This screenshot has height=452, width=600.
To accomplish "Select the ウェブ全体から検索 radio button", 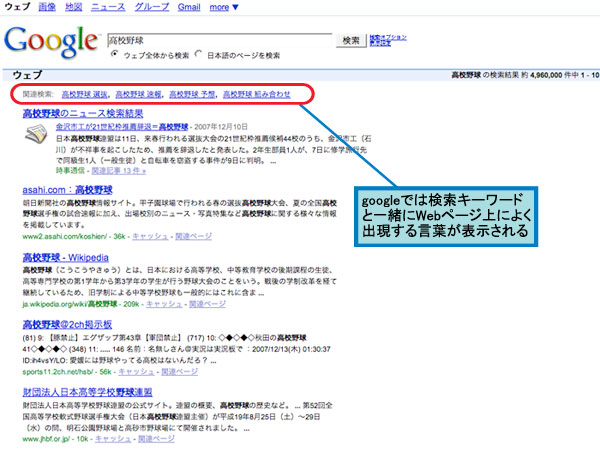I will (x=114, y=54).
